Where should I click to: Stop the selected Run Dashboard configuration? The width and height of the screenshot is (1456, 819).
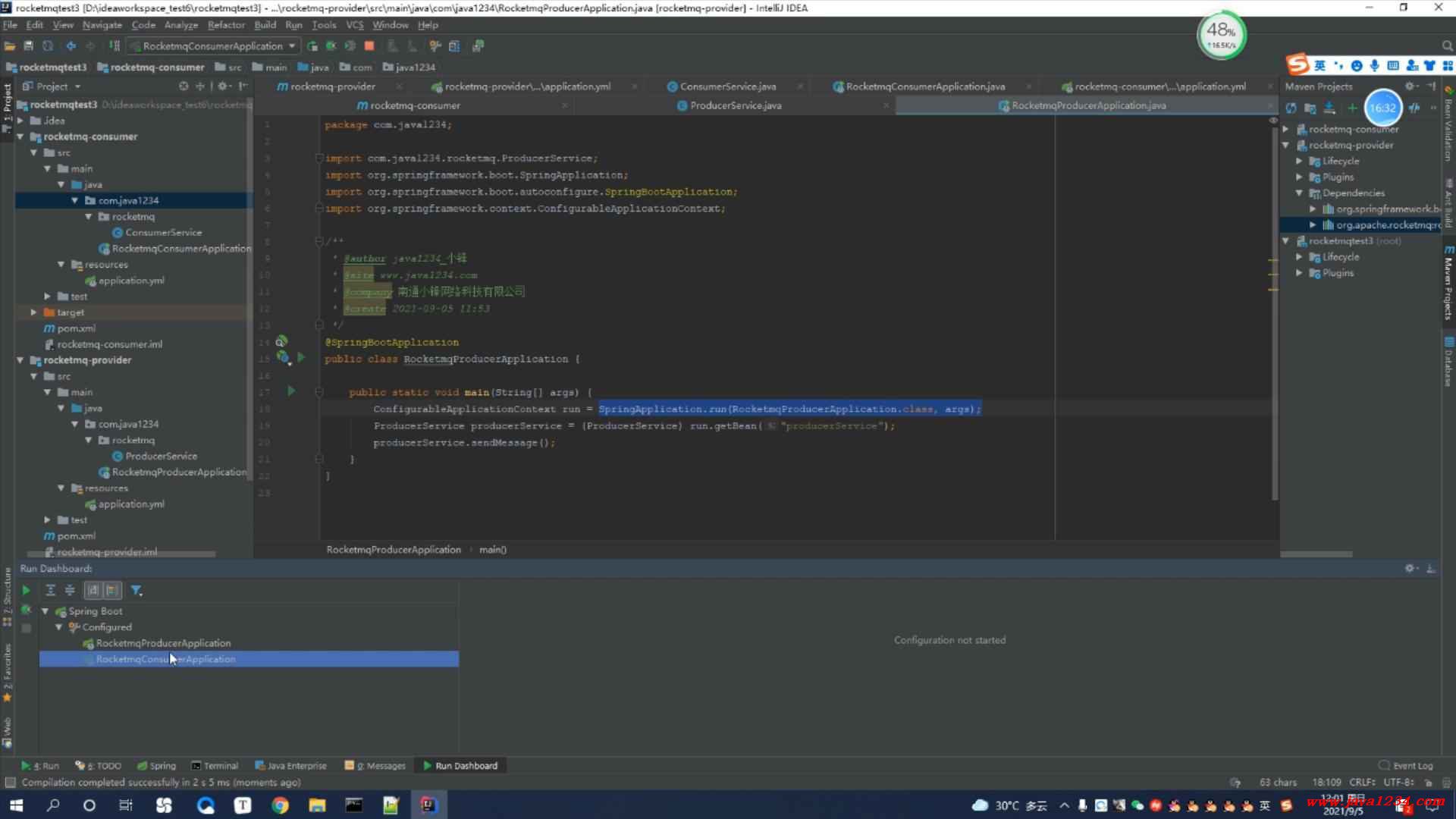[x=26, y=629]
